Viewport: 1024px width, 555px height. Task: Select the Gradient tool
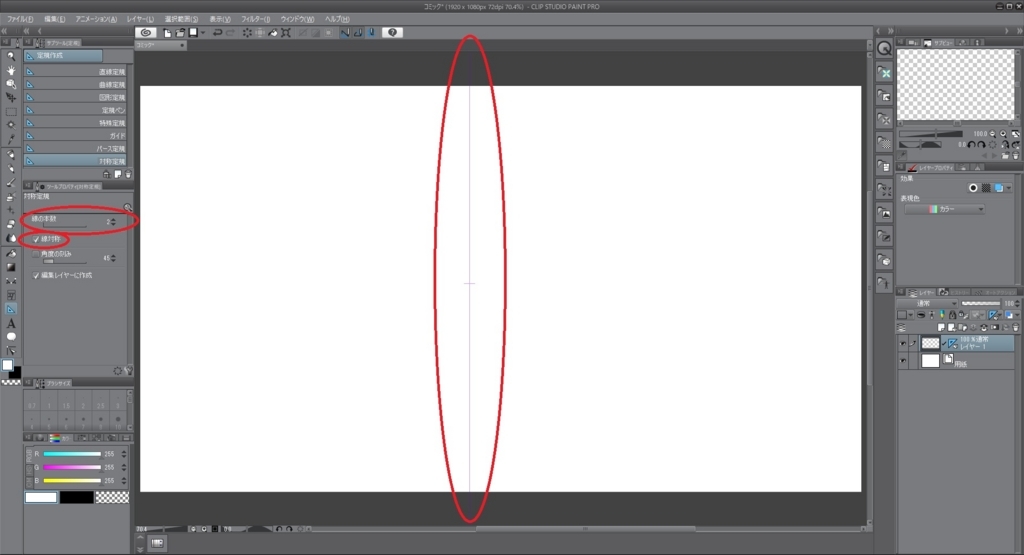(x=11, y=267)
